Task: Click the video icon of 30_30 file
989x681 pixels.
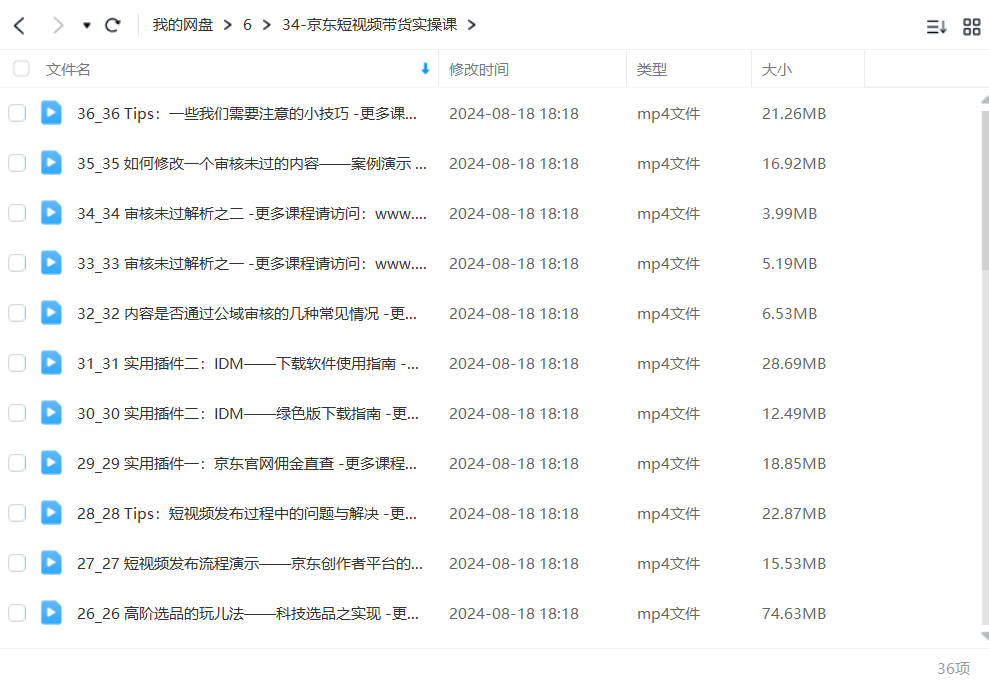Action: tap(51, 413)
